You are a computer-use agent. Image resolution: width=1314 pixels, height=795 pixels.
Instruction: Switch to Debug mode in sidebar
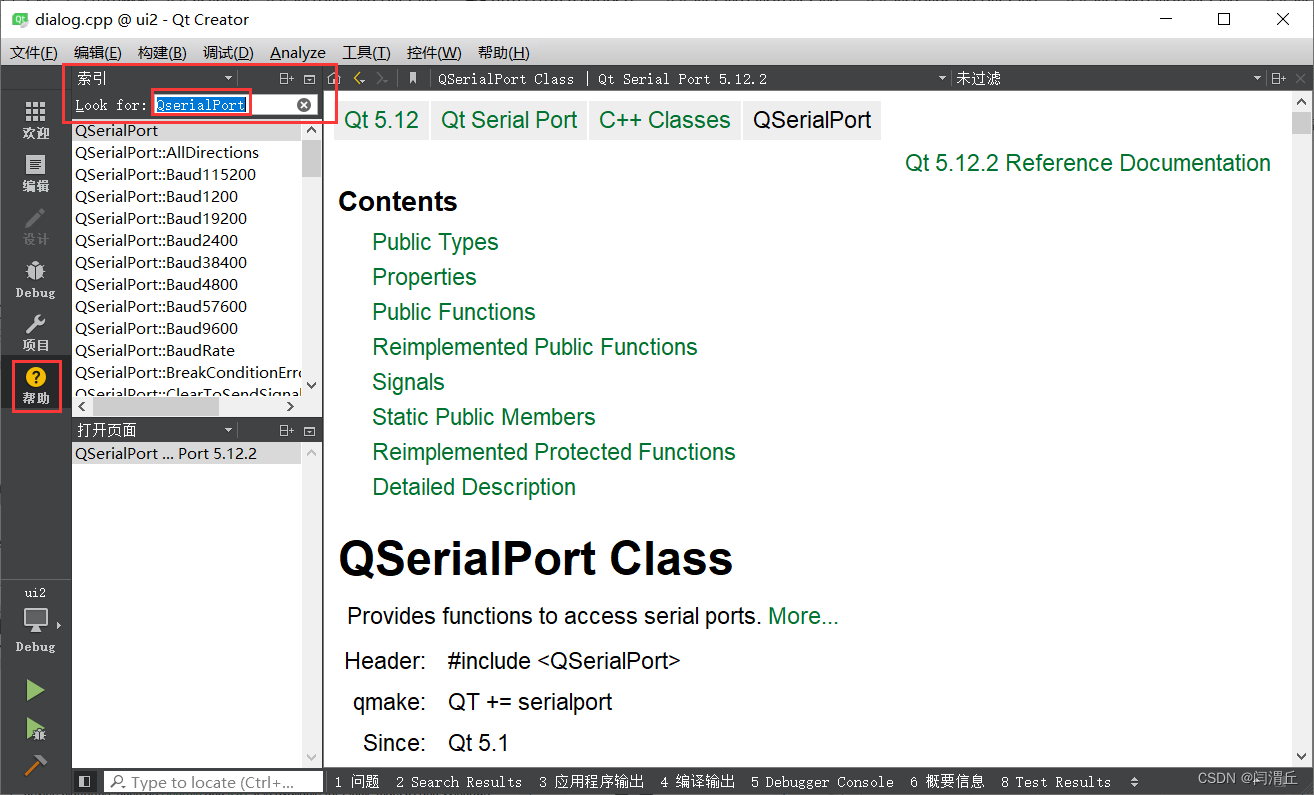tap(35, 280)
